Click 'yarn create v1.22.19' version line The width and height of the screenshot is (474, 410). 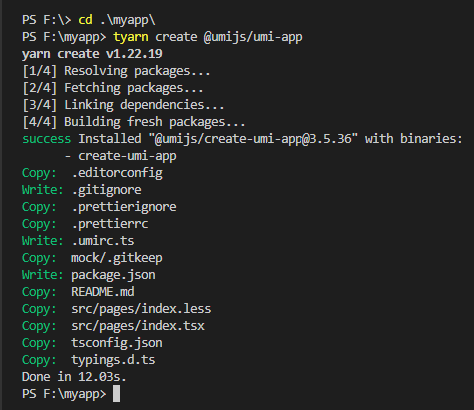point(92,54)
